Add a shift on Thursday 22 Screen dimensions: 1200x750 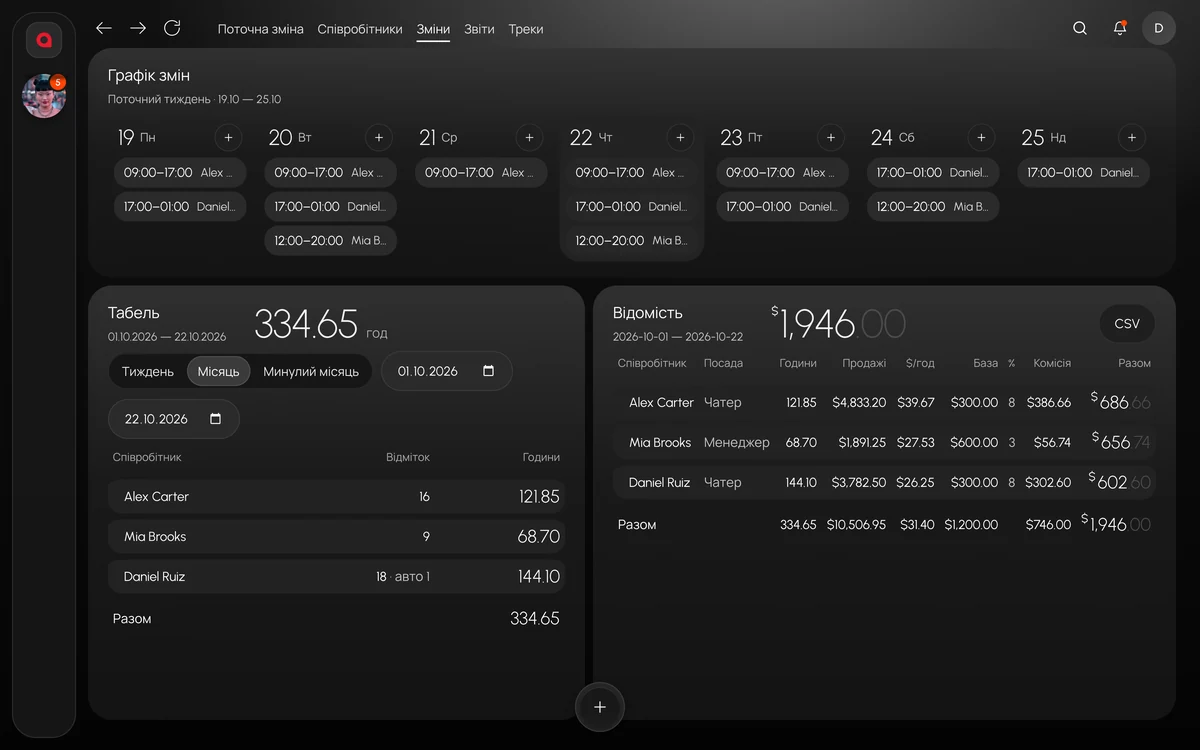coord(680,138)
